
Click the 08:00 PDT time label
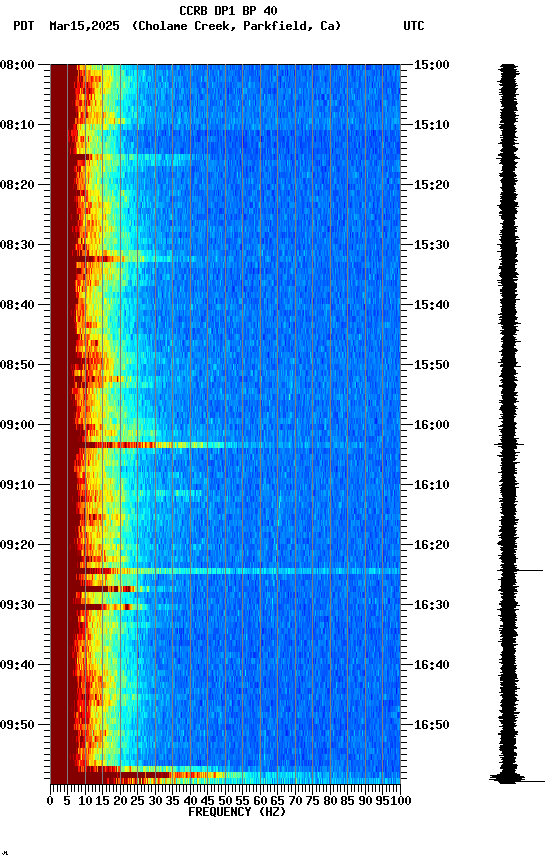coord(17,65)
